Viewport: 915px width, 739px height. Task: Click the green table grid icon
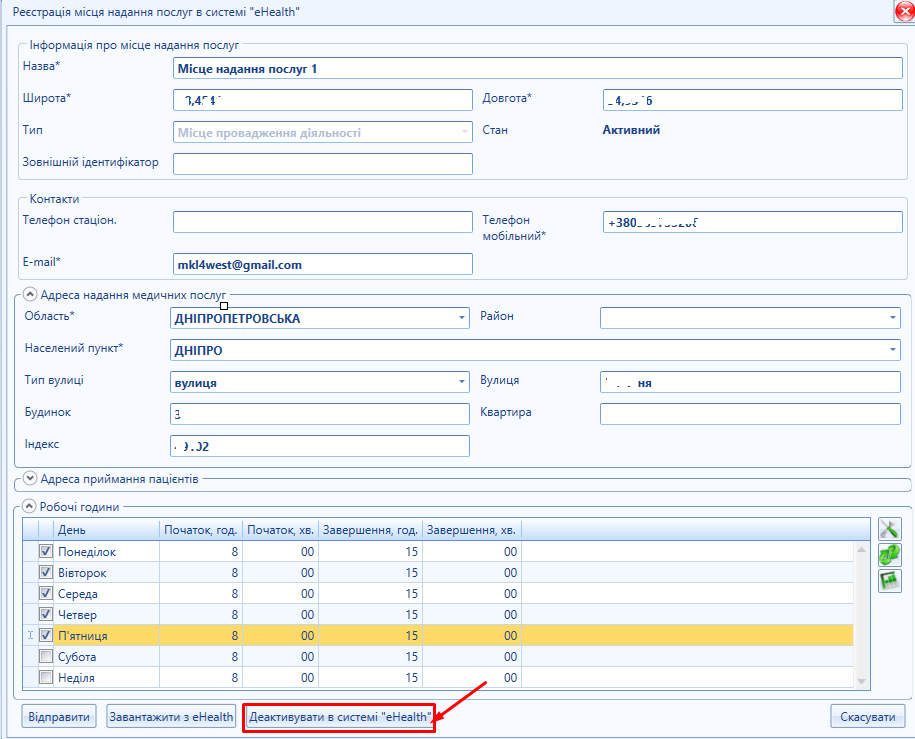click(889, 581)
